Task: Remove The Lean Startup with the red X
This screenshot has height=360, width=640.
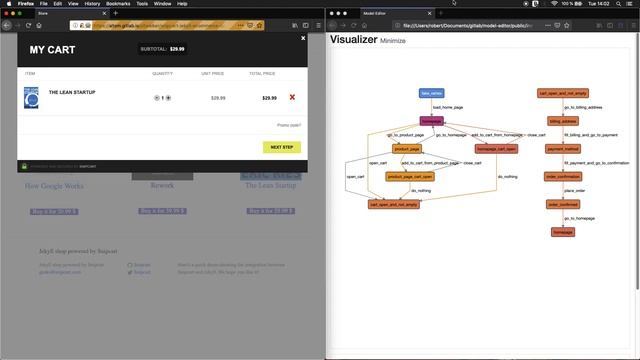Action: tap(292, 97)
